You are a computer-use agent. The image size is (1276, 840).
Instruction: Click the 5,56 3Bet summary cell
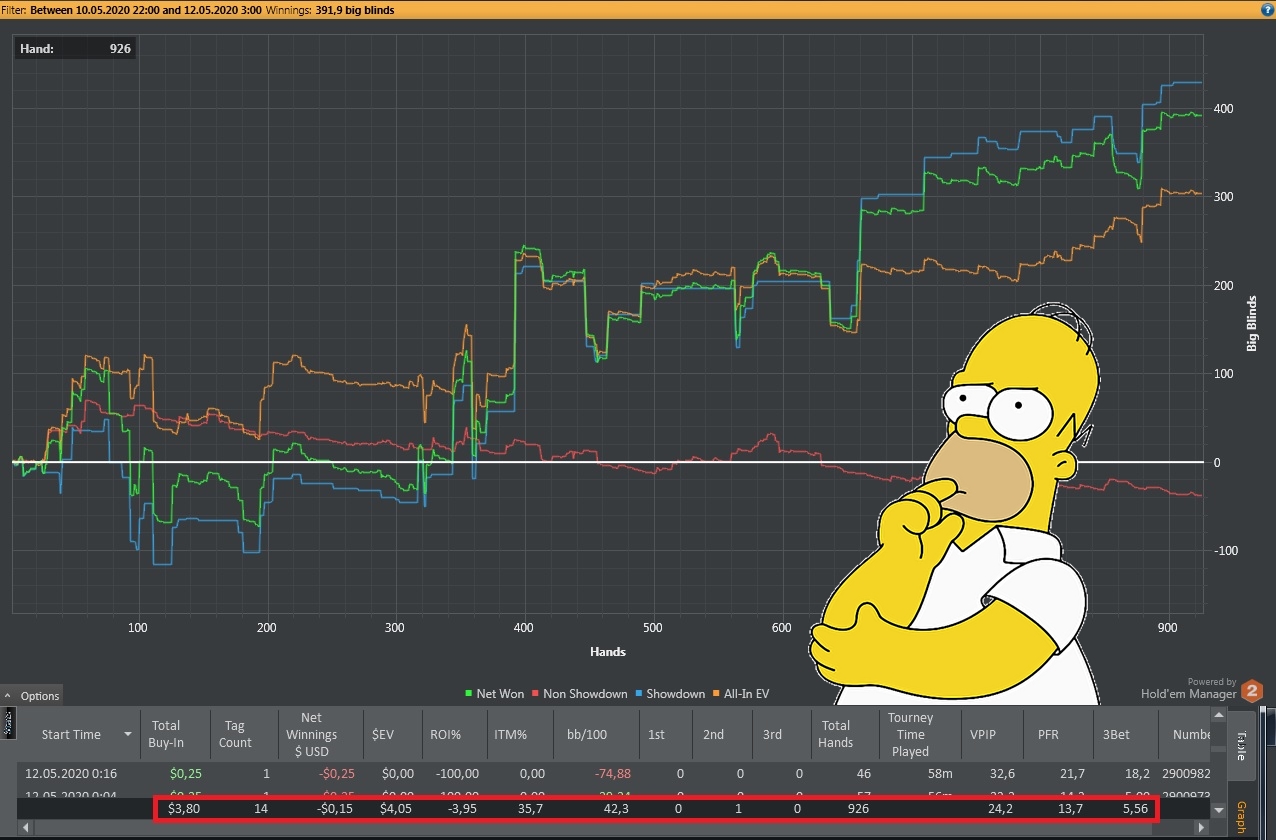[1136, 808]
